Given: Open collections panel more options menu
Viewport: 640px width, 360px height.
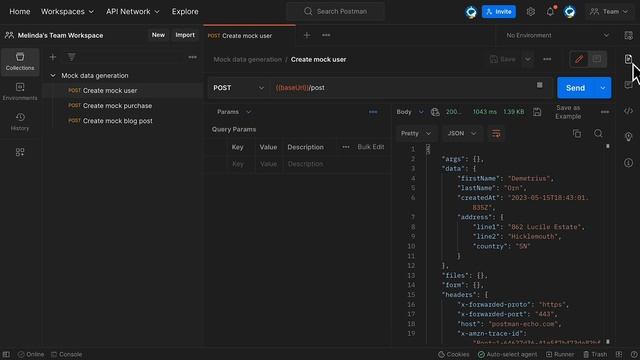Looking at the screenshot, I should point(192,57).
